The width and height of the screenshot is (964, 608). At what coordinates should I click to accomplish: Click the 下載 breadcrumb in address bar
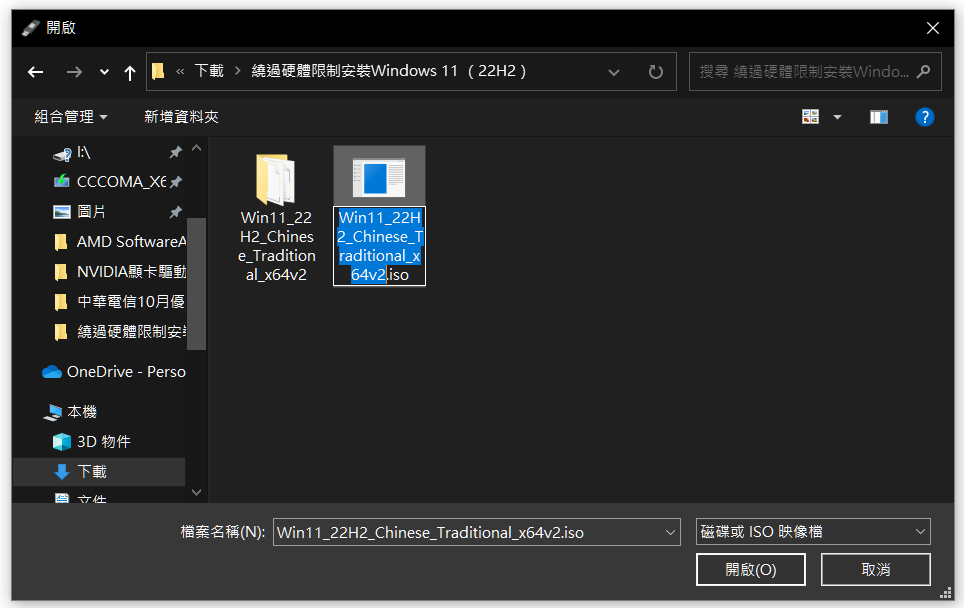[x=209, y=71]
